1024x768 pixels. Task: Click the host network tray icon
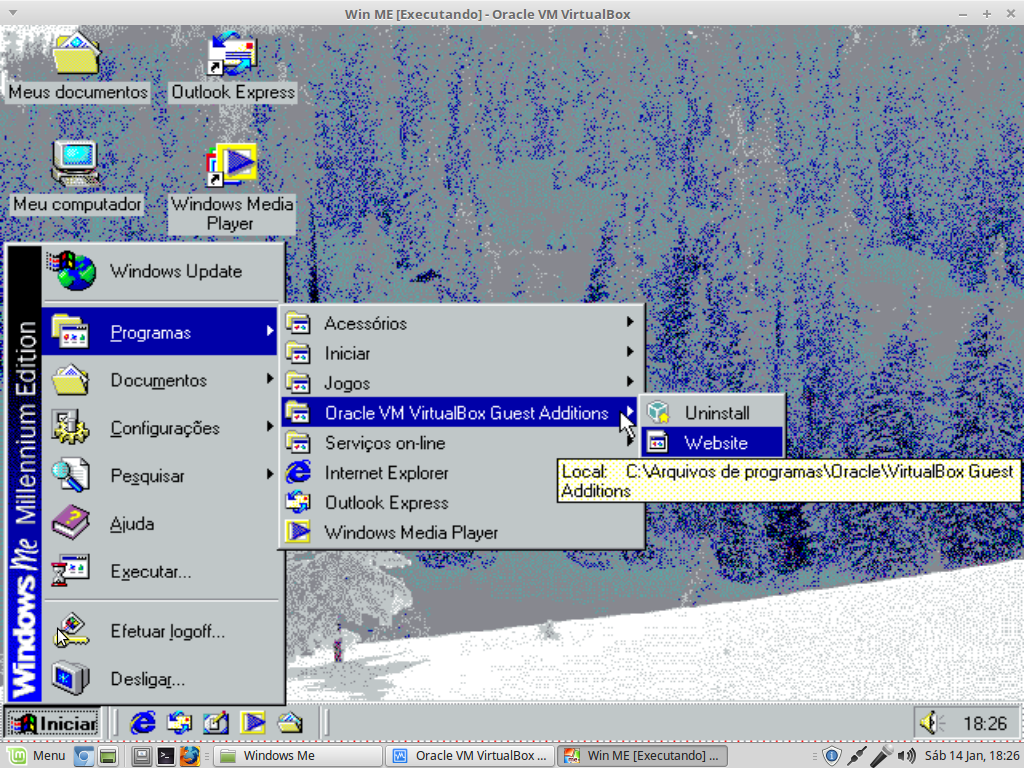(857, 756)
